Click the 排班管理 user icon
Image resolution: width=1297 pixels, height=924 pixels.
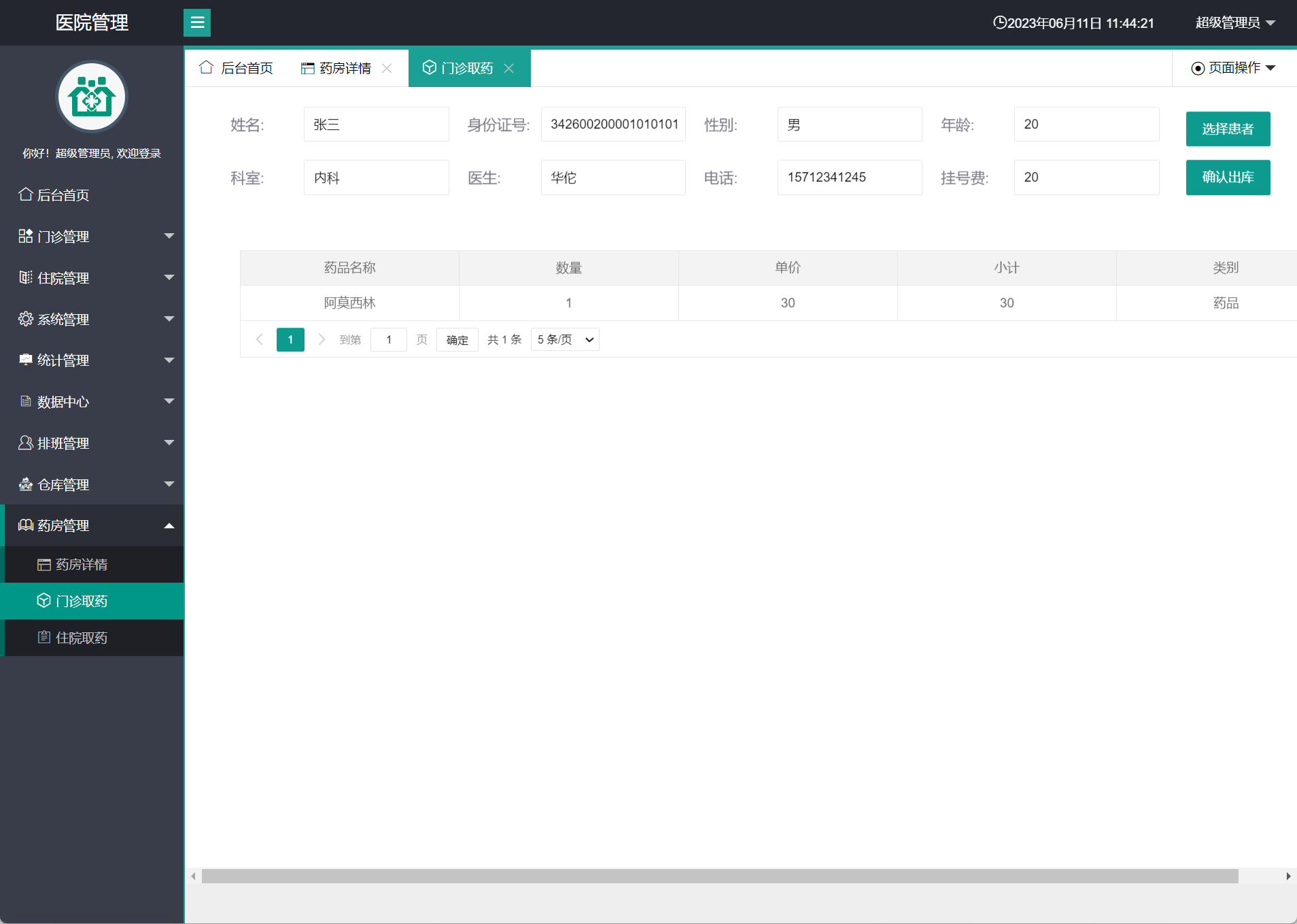[26, 443]
